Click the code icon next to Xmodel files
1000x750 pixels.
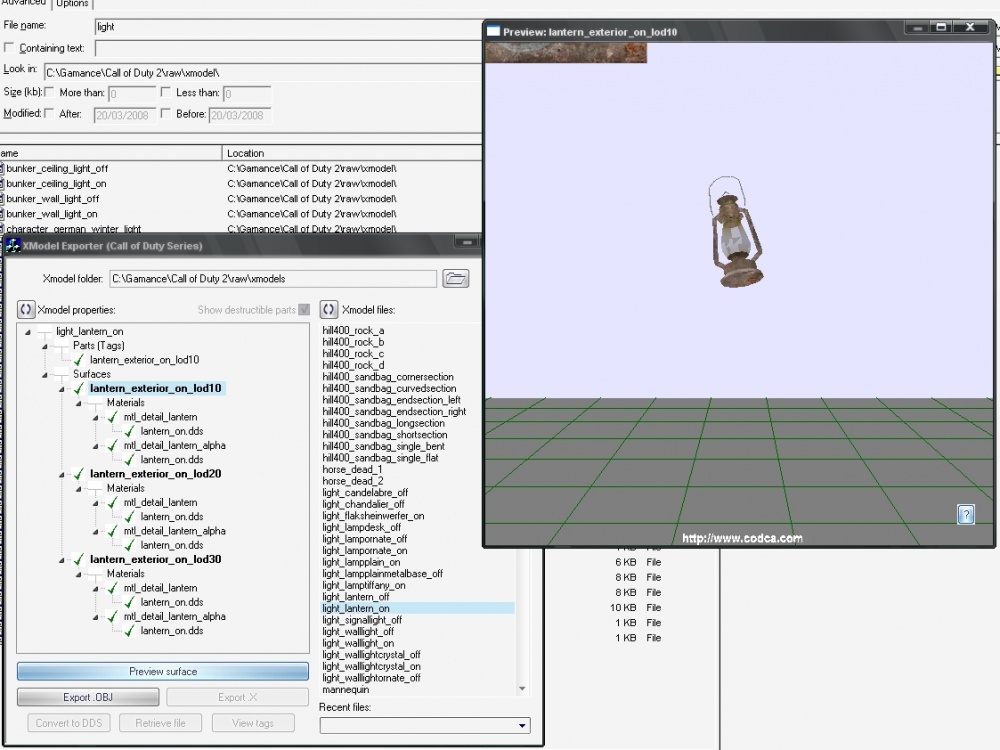[329, 309]
